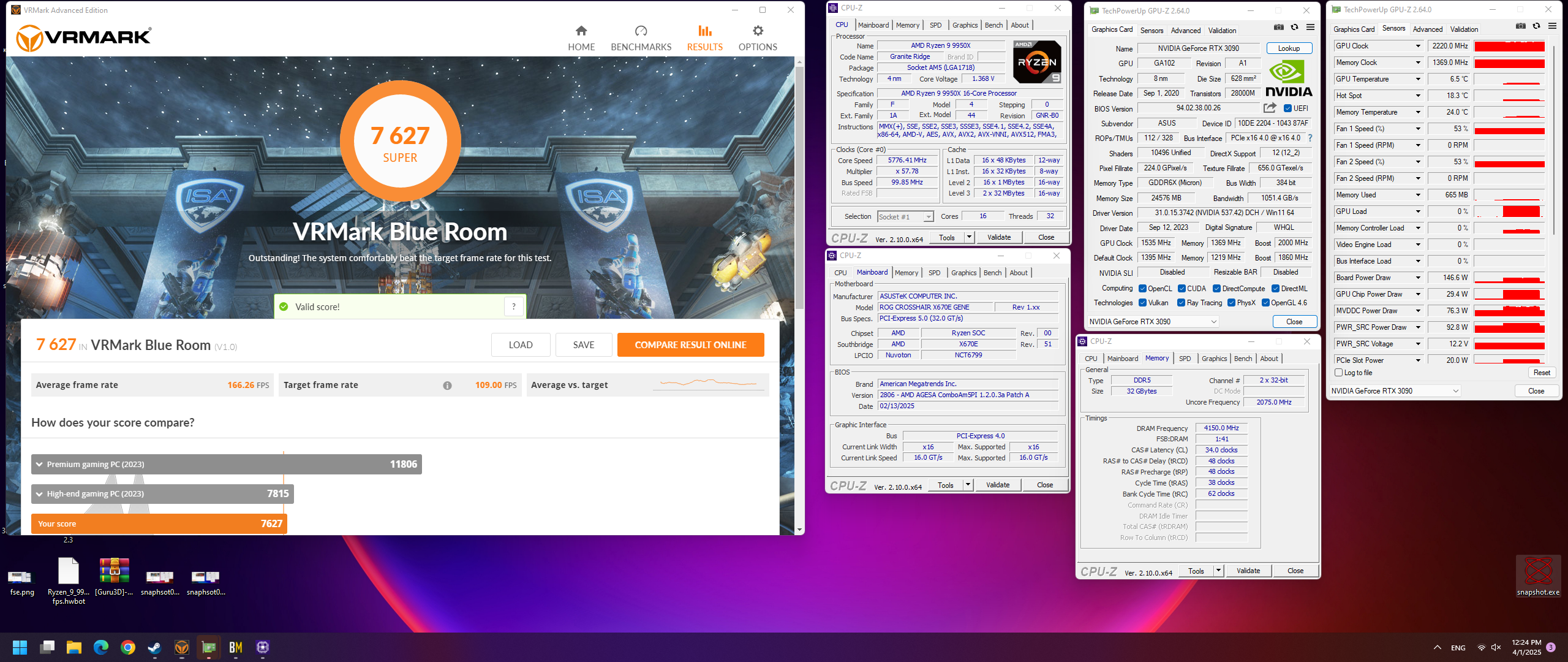
Task: Click the camera icon in GPU-Z Sensors window
Action: (x=1521, y=26)
